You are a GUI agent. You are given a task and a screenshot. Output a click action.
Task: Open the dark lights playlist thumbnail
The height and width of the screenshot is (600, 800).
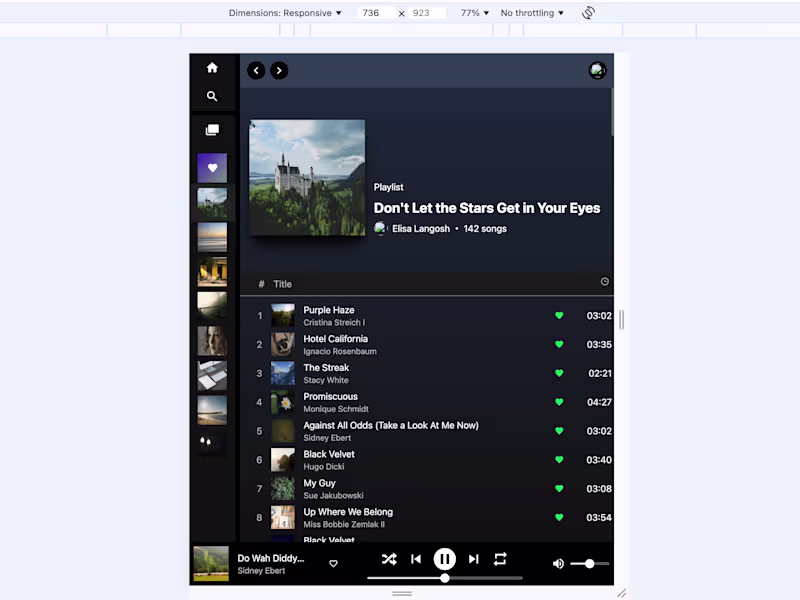click(x=212, y=444)
